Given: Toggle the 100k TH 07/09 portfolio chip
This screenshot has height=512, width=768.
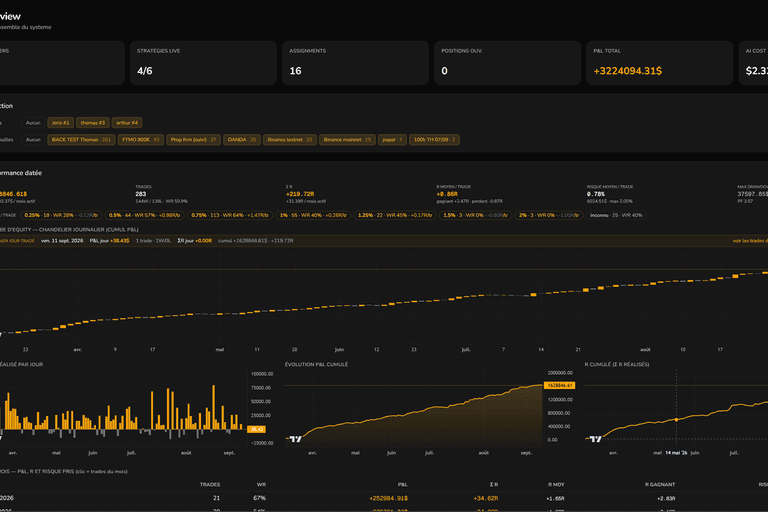Looking at the screenshot, I should (x=434, y=140).
